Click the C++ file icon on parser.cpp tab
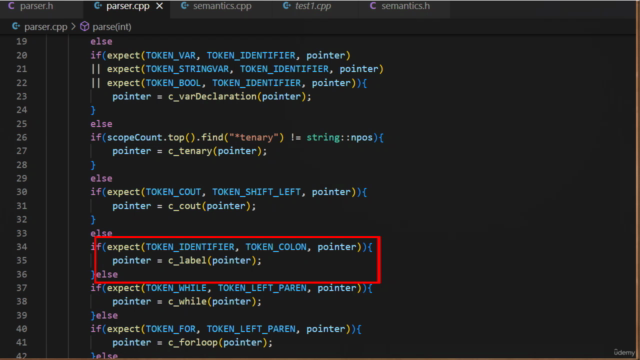The width and height of the screenshot is (640, 360). [98, 6]
